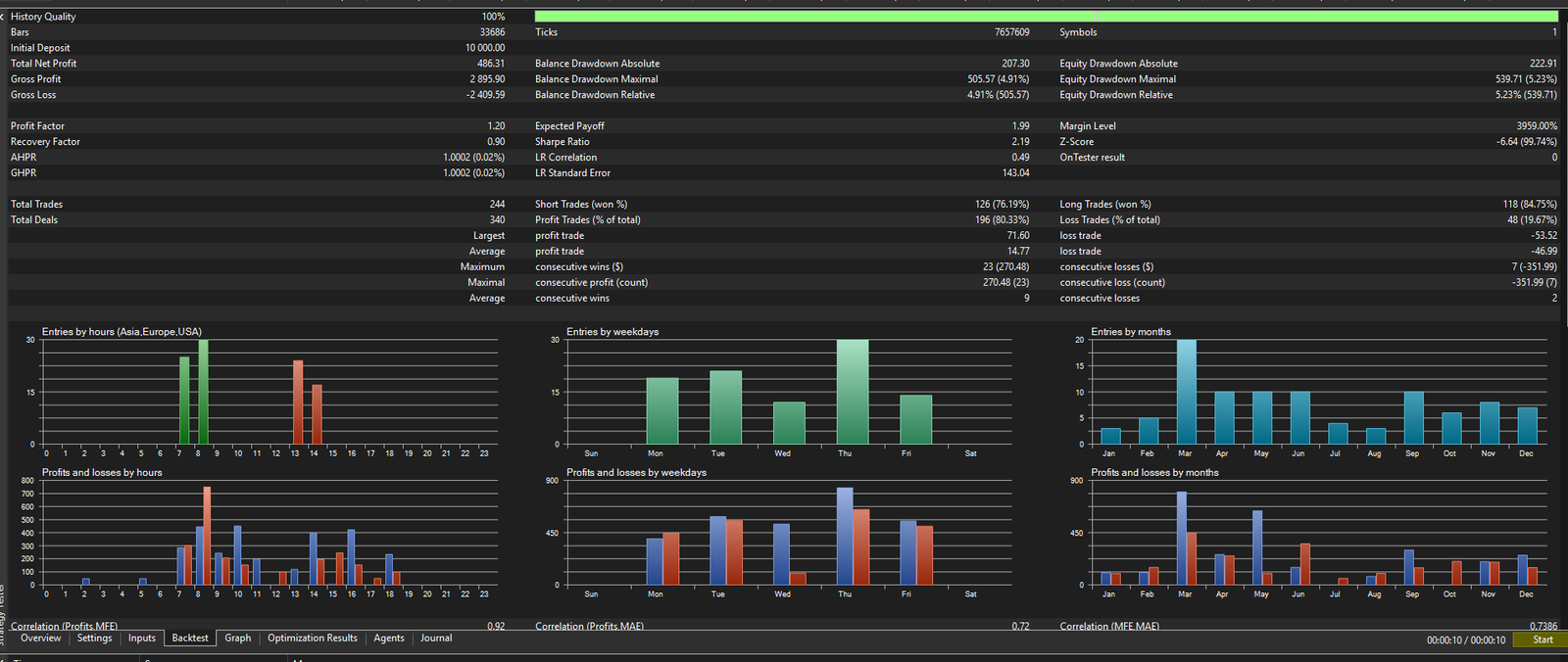Image resolution: width=1568 pixels, height=662 pixels.
Task: Click the Entries by weekdays chart title
Action: point(612,332)
